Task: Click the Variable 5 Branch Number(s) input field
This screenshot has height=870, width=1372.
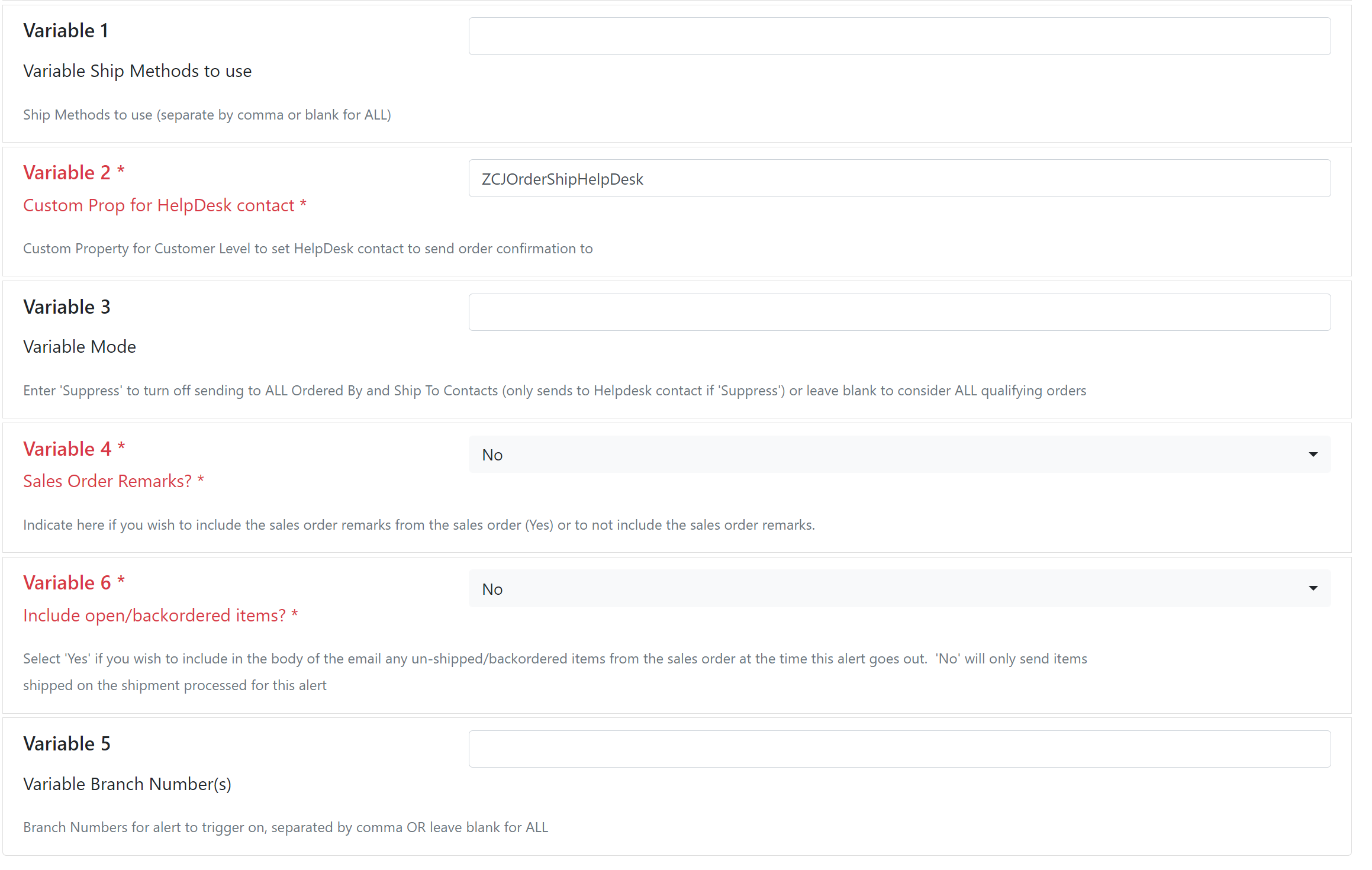Action: point(899,749)
